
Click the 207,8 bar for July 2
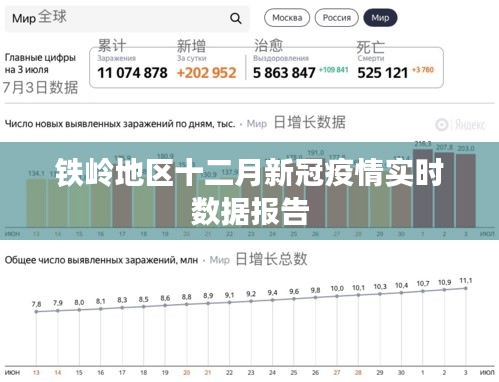tap(444, 190)
